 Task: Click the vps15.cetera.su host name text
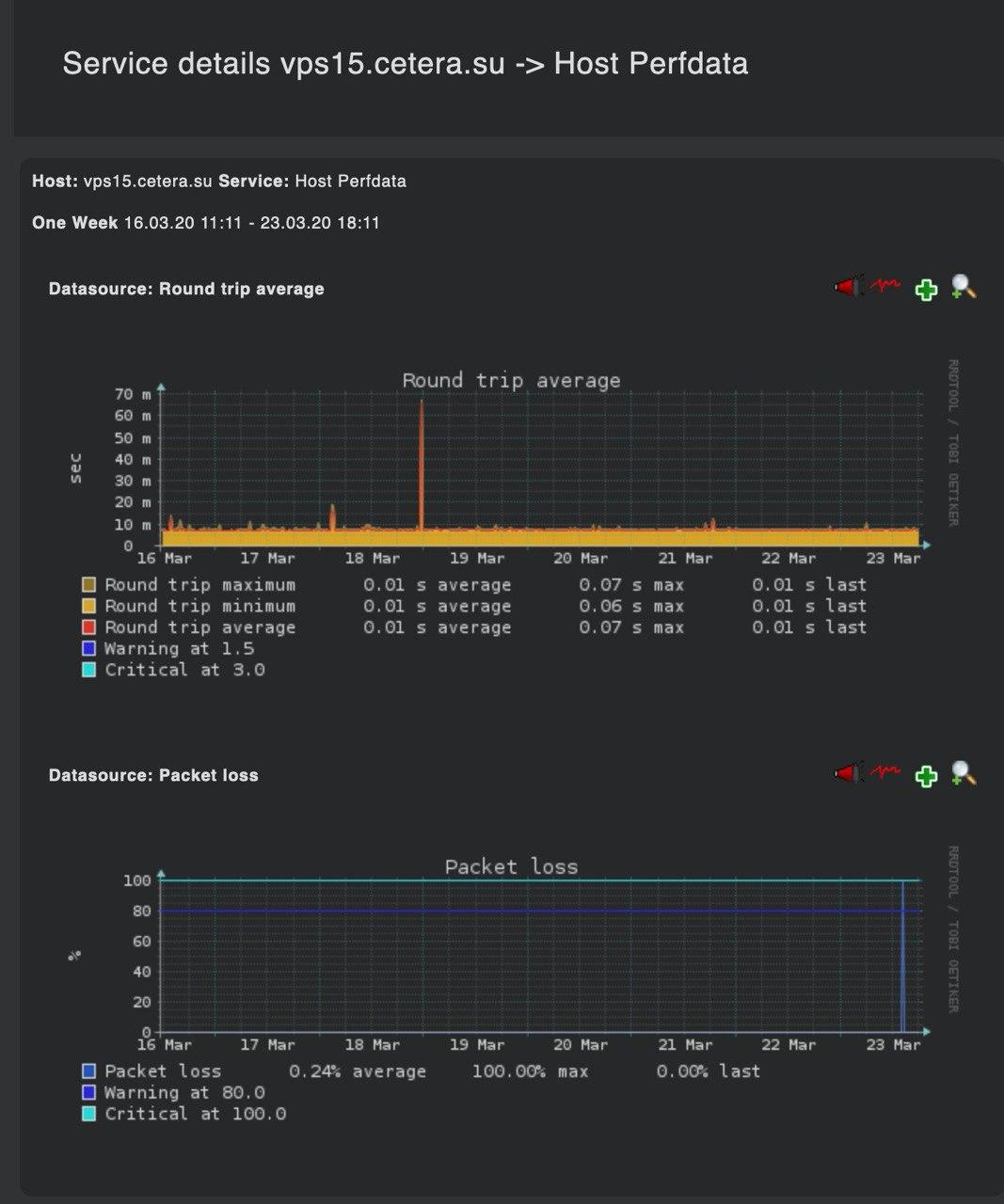148,181
